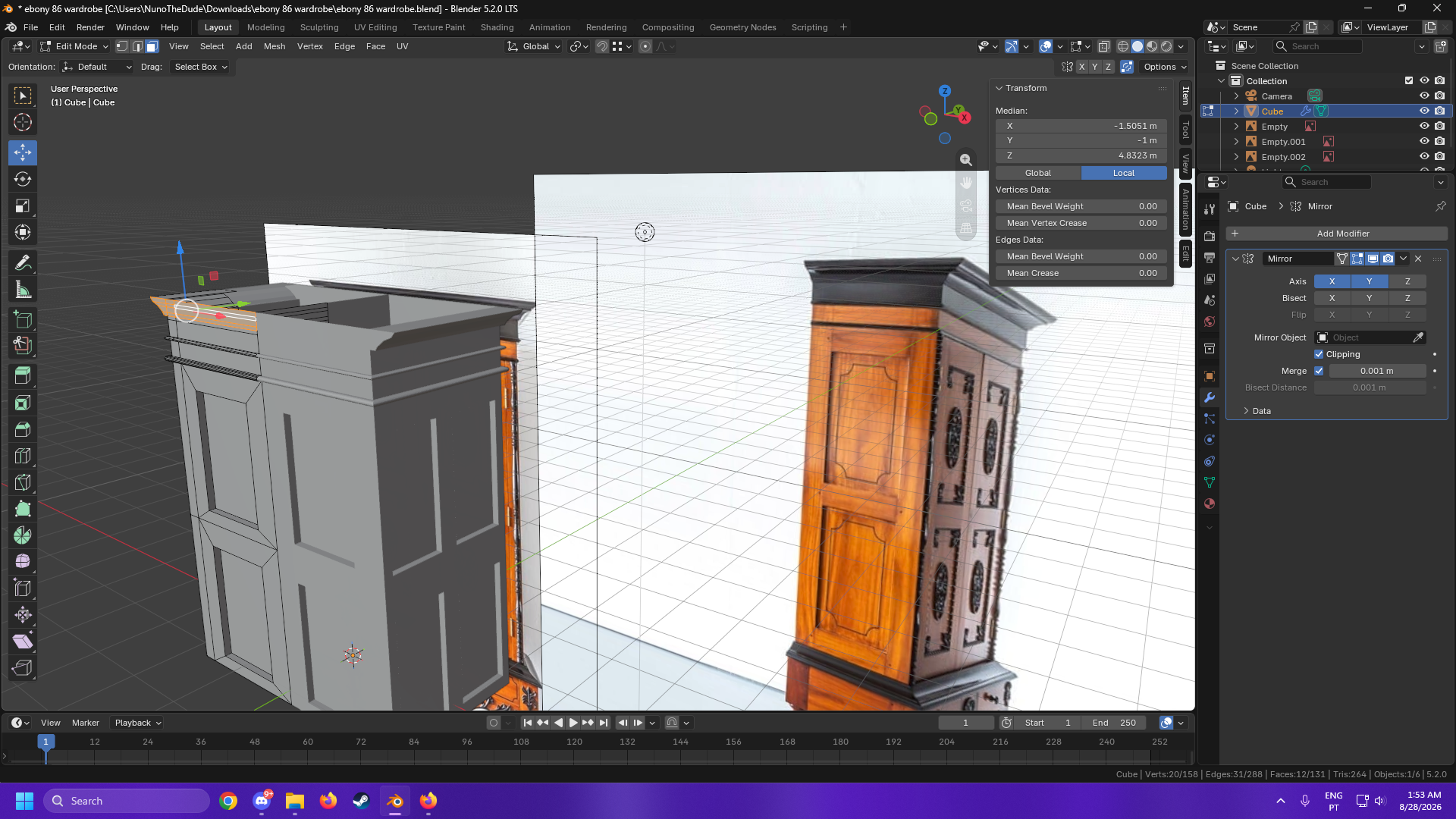Switch Median coordinates to Global
The height and width of the screenshot is (819, 1456).
click(x=1038, y=173)
